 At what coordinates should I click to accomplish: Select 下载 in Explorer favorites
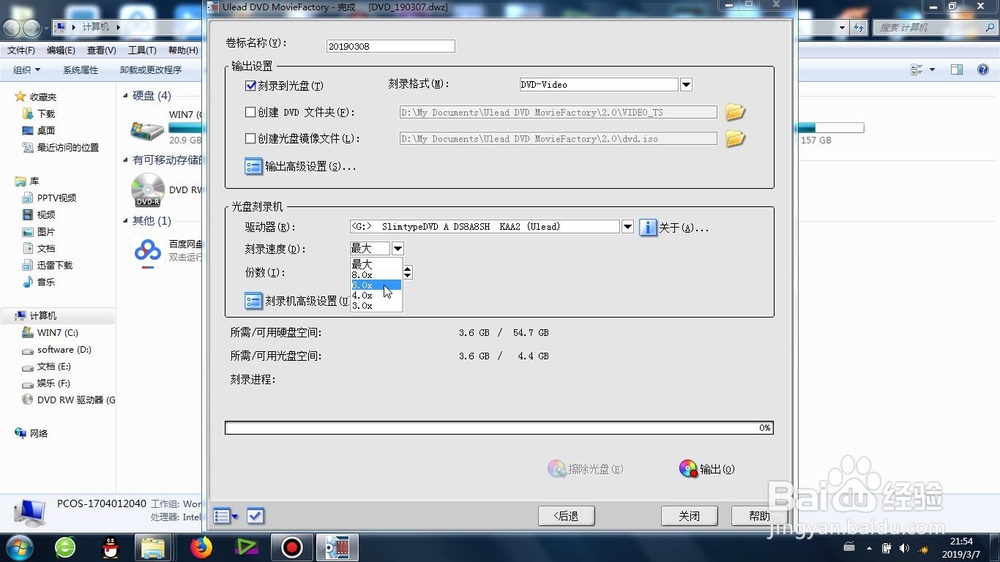46,114
